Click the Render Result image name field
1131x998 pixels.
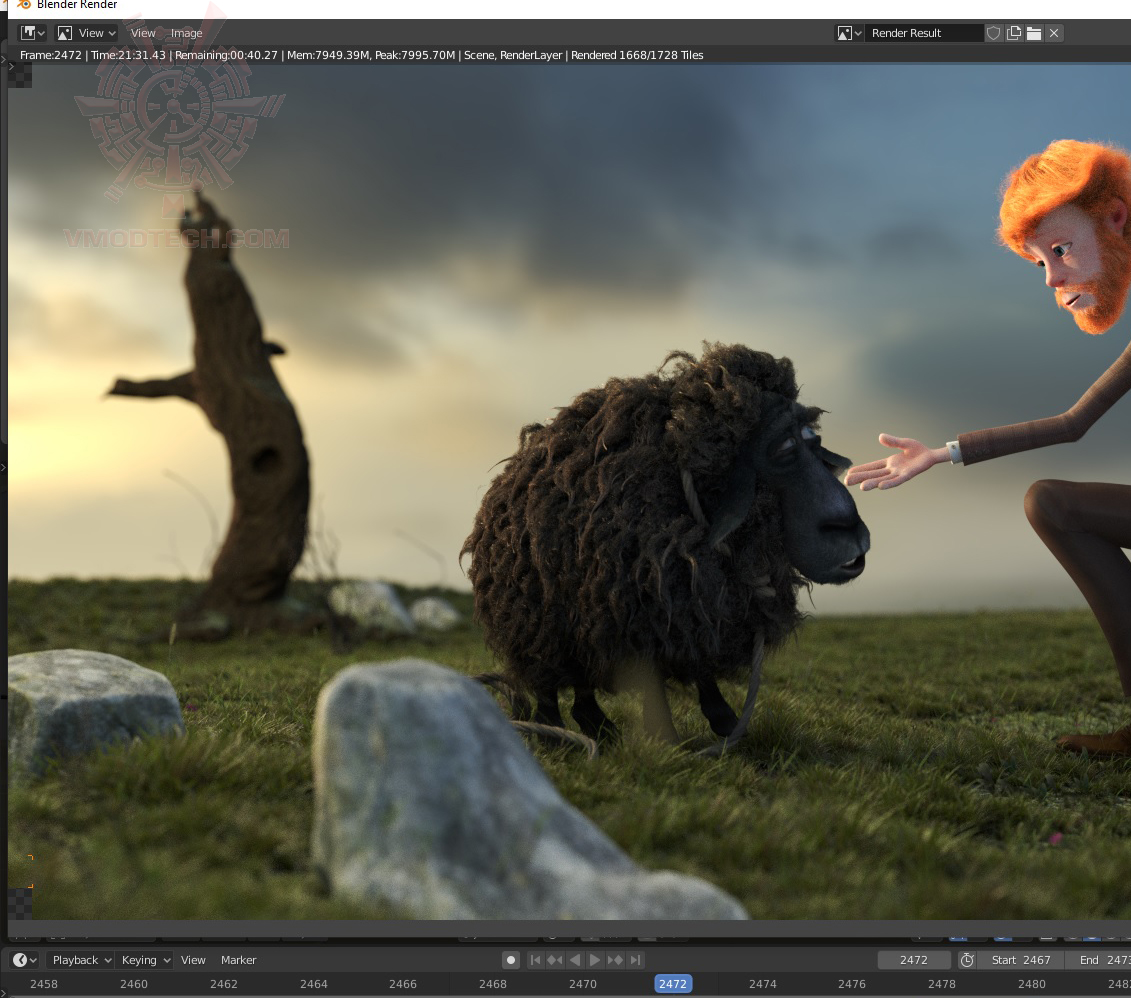tap(923, 33)
